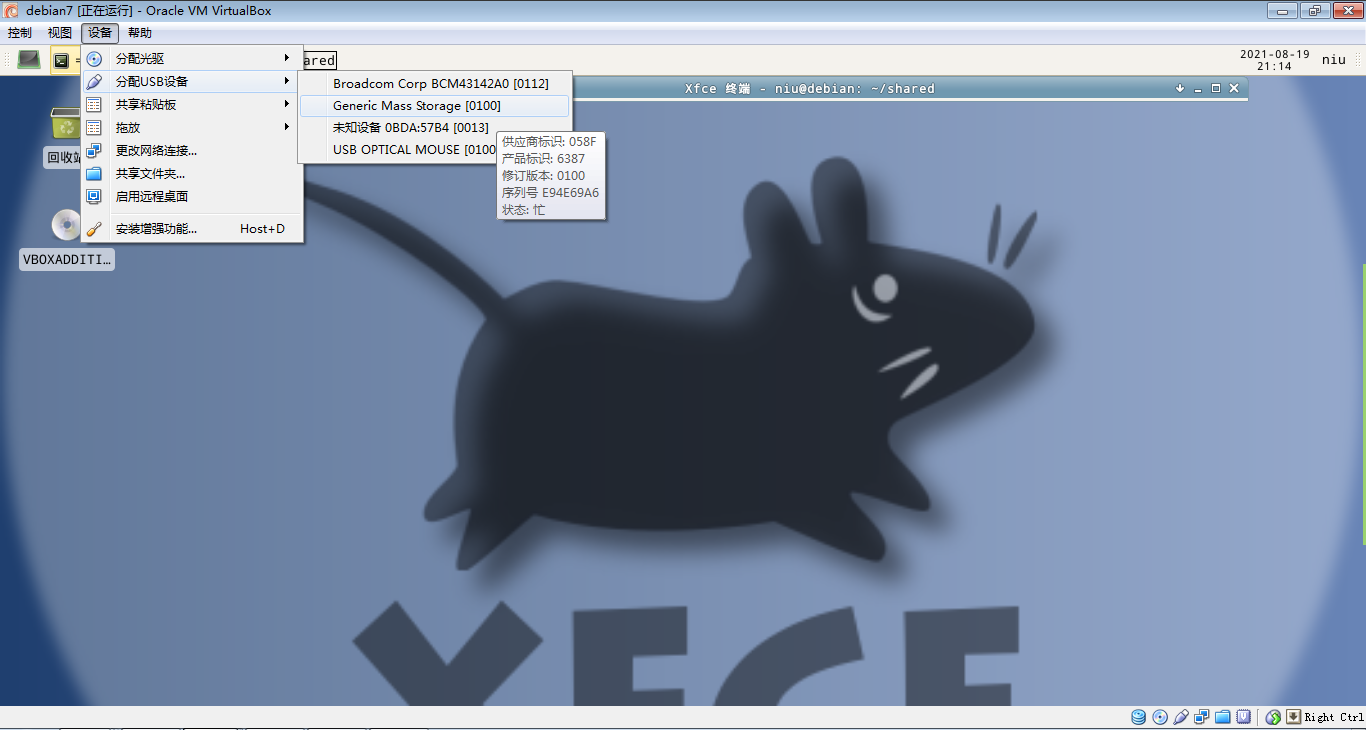Open the 视图 menu
The width and height of the screenshot is (1366, 730).
point(60,33)
